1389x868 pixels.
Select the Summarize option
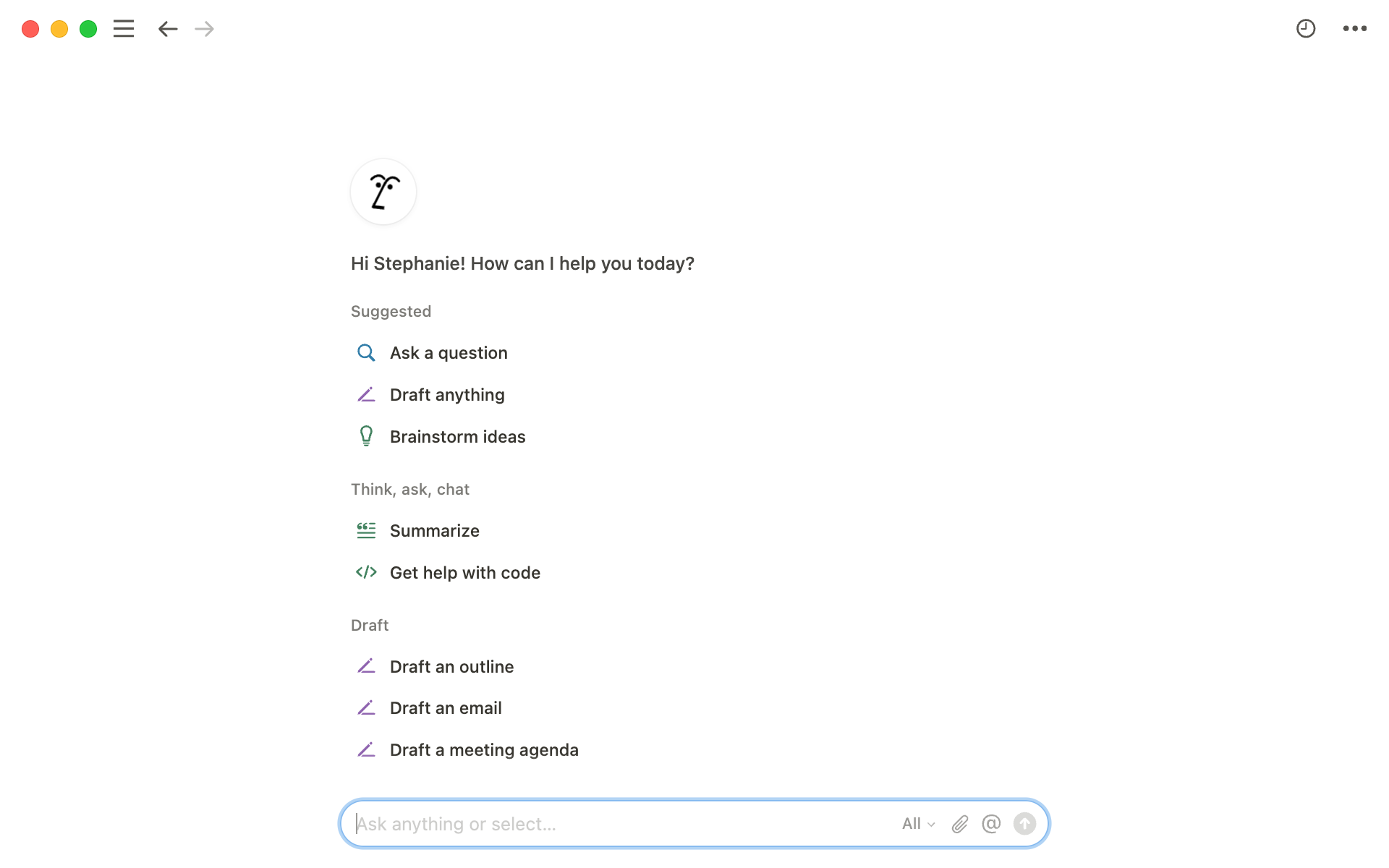pos(434,530)
